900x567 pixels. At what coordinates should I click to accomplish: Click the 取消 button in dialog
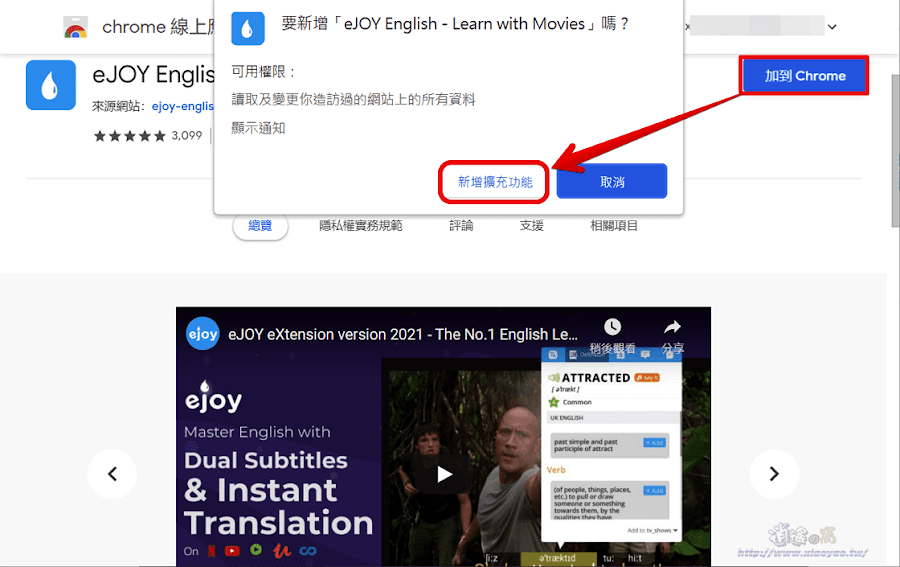click(x=612, y=182)
